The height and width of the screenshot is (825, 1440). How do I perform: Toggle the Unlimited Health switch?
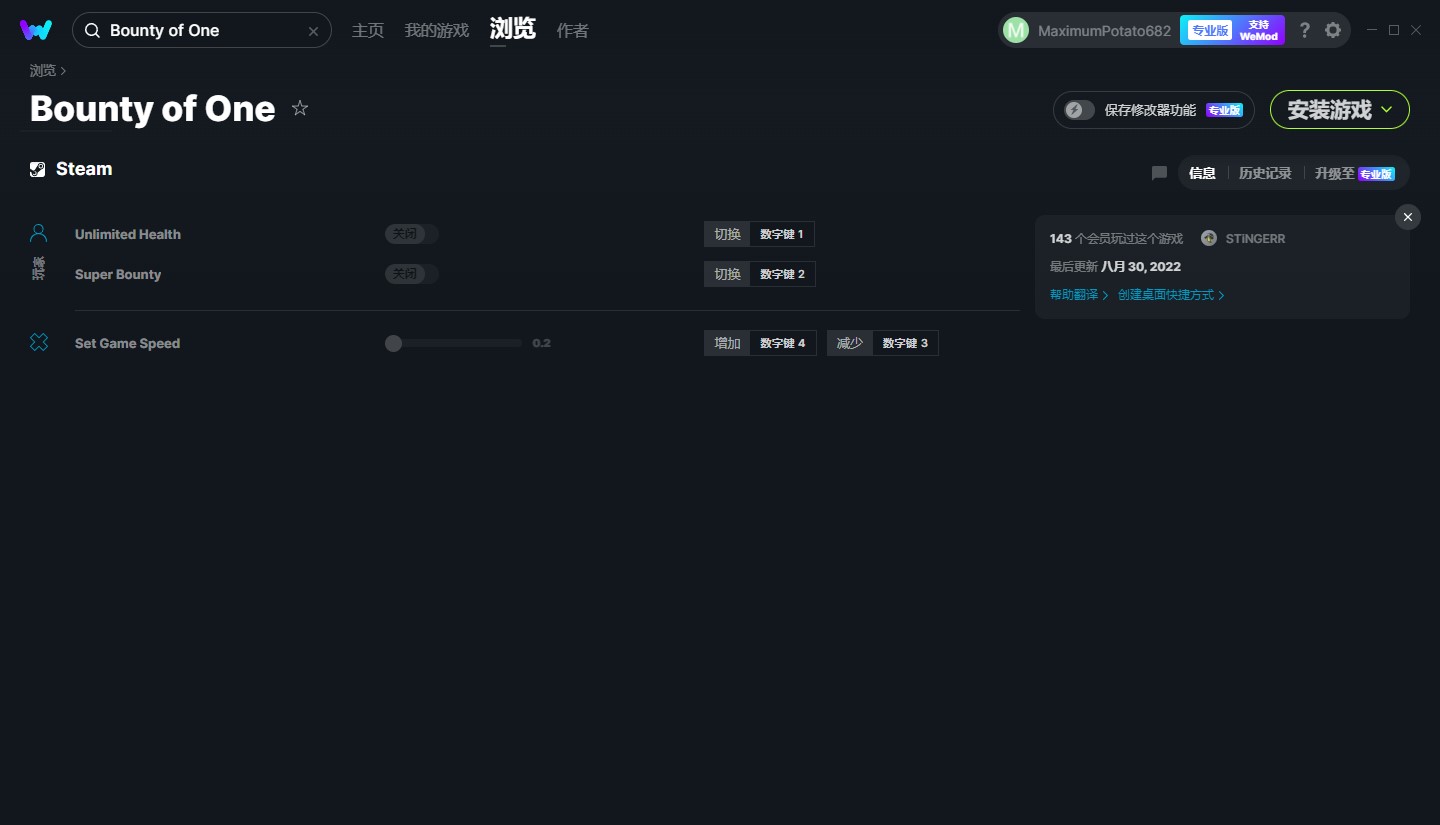tap(412, 234)
